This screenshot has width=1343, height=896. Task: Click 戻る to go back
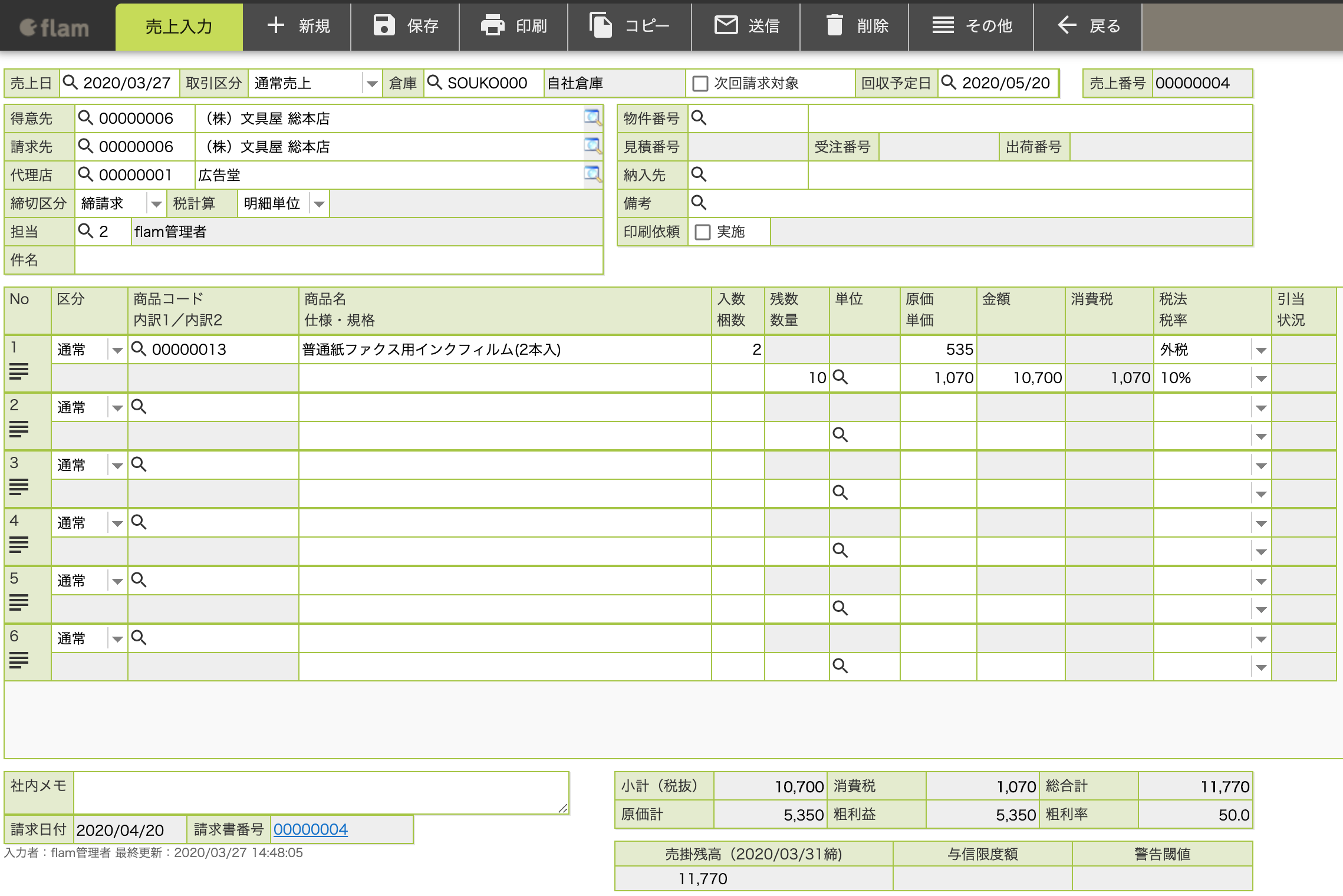pyautogui.click(x=1088, y=27)
